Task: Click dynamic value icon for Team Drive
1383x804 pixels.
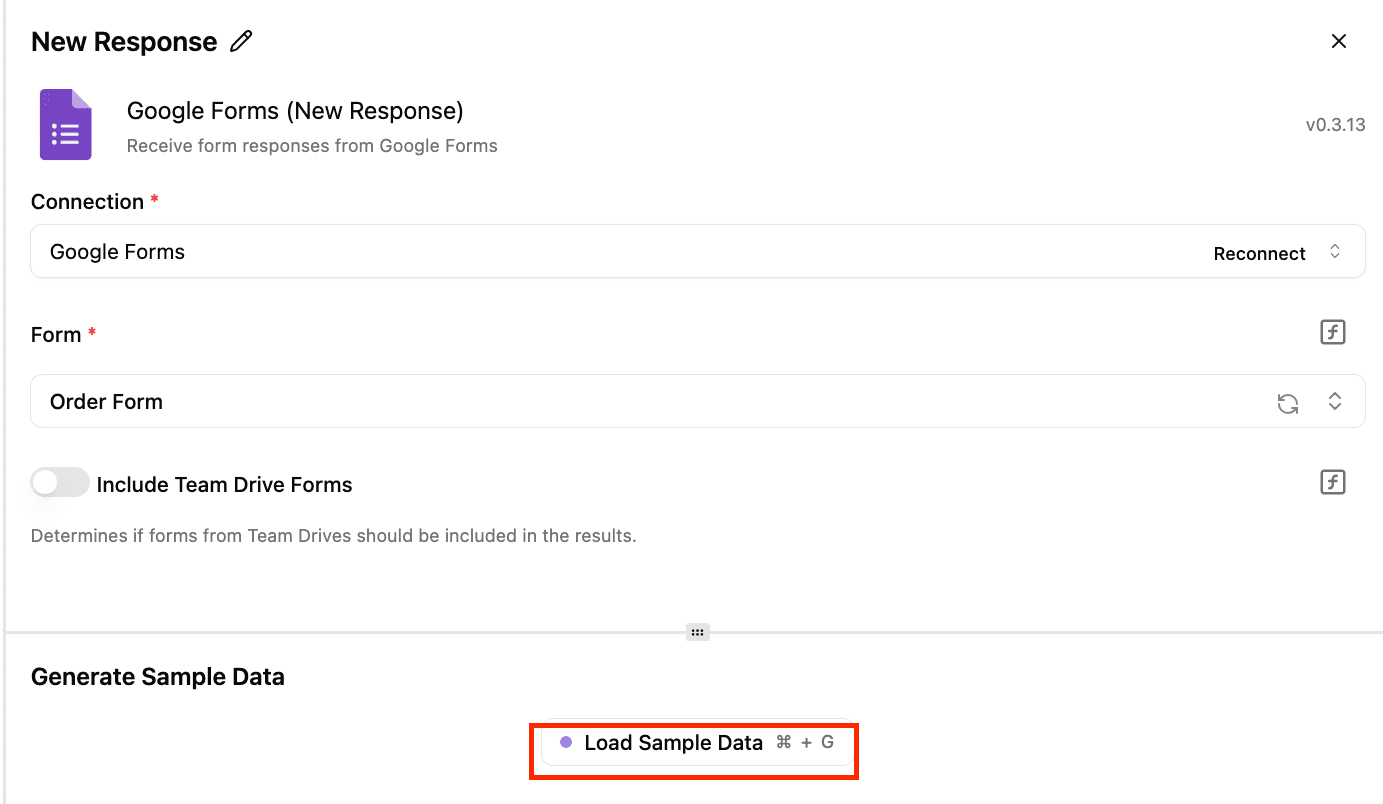Action: click(x=1332, y=483)
